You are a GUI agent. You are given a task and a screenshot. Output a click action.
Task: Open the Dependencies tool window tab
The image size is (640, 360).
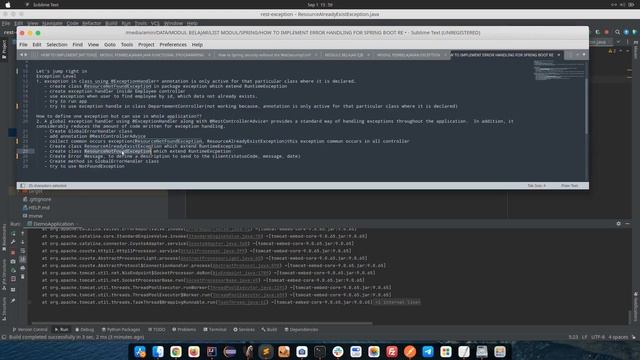(301, 329)
